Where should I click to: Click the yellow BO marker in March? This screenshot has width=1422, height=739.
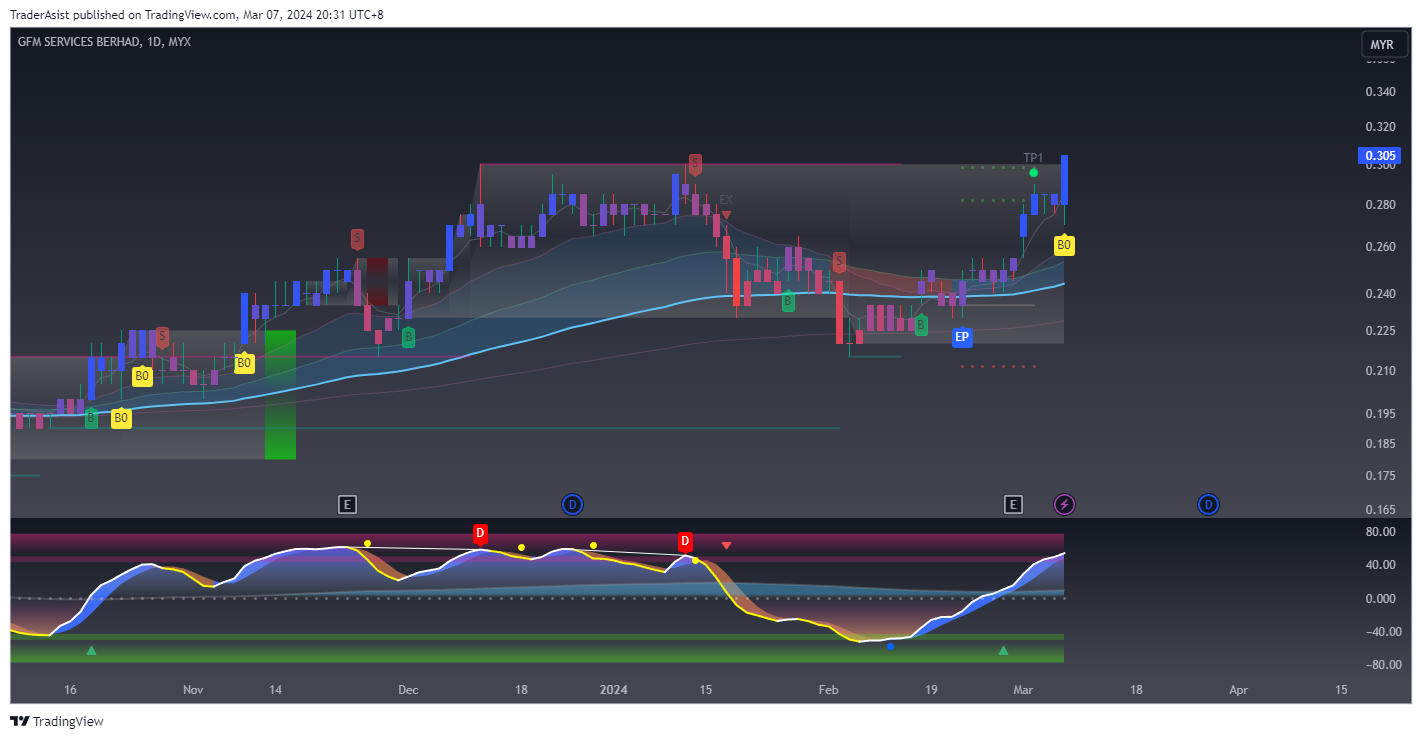(x=1064, y=244)
